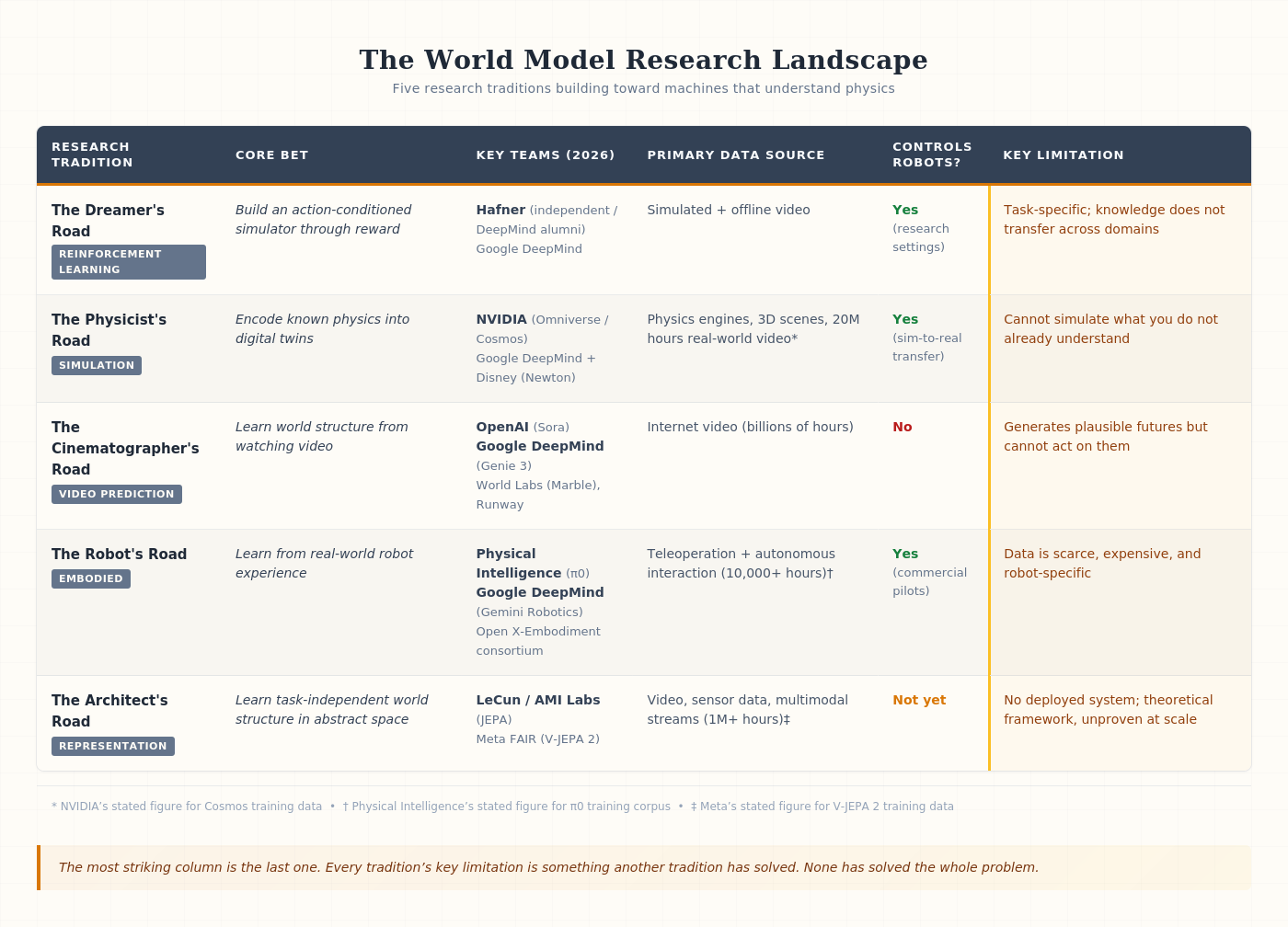1288x927 pixels.
Task: Click the 'Embodied' tag badge
Action: tap(91, 578)
